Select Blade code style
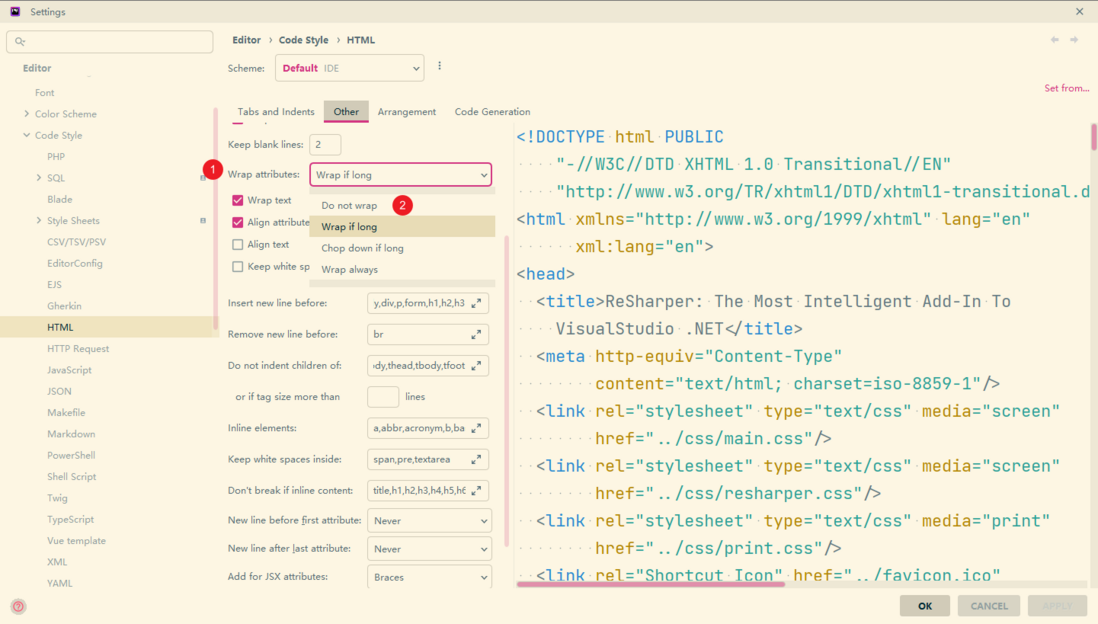Image resolution: width=1098 pixels, height=624 pixels. pyautogui.click(x=60, y=200)
